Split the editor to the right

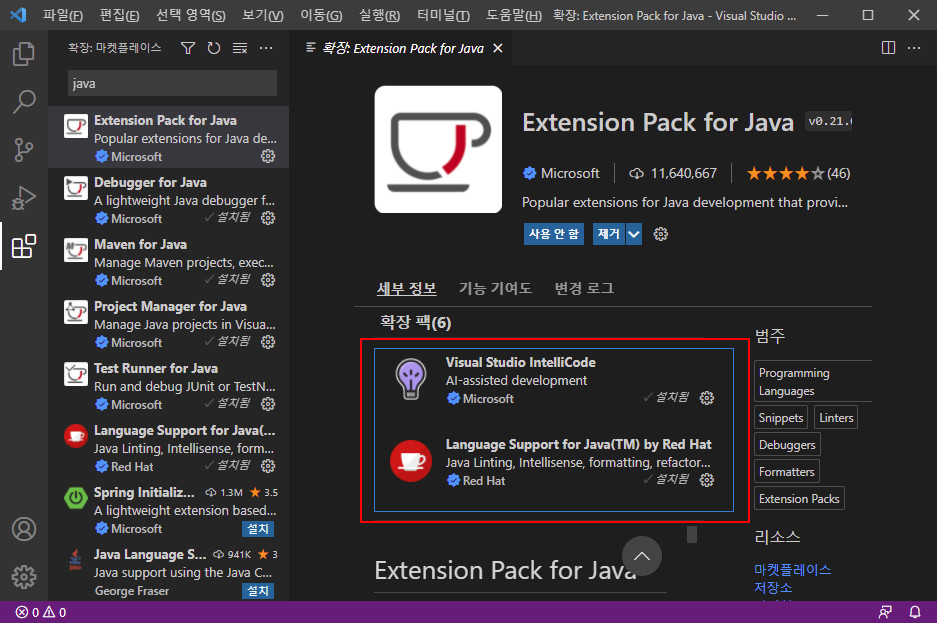coord(889,48)
